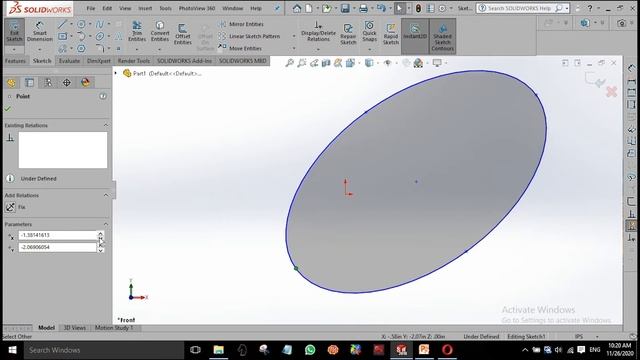Viewport: 640px width, 360px height.
Task: Switch to the Motion Study 1 tab
Action: tap(114, 328)
